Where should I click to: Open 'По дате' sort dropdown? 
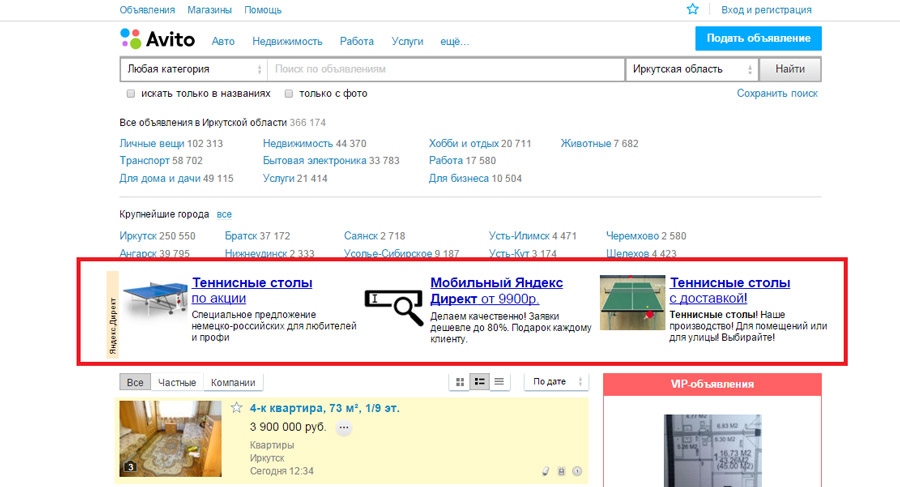[x=556, y=382]
